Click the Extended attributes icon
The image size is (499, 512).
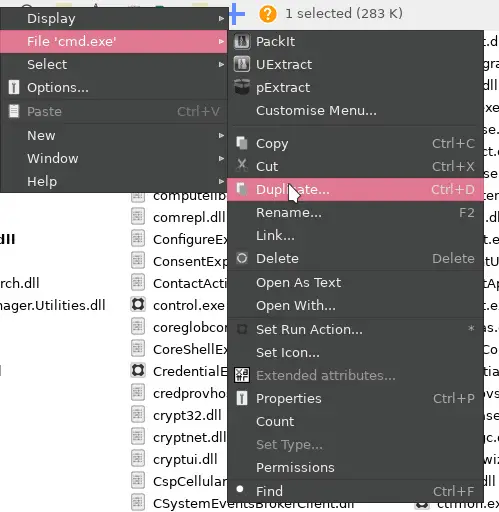coord(242,375)
